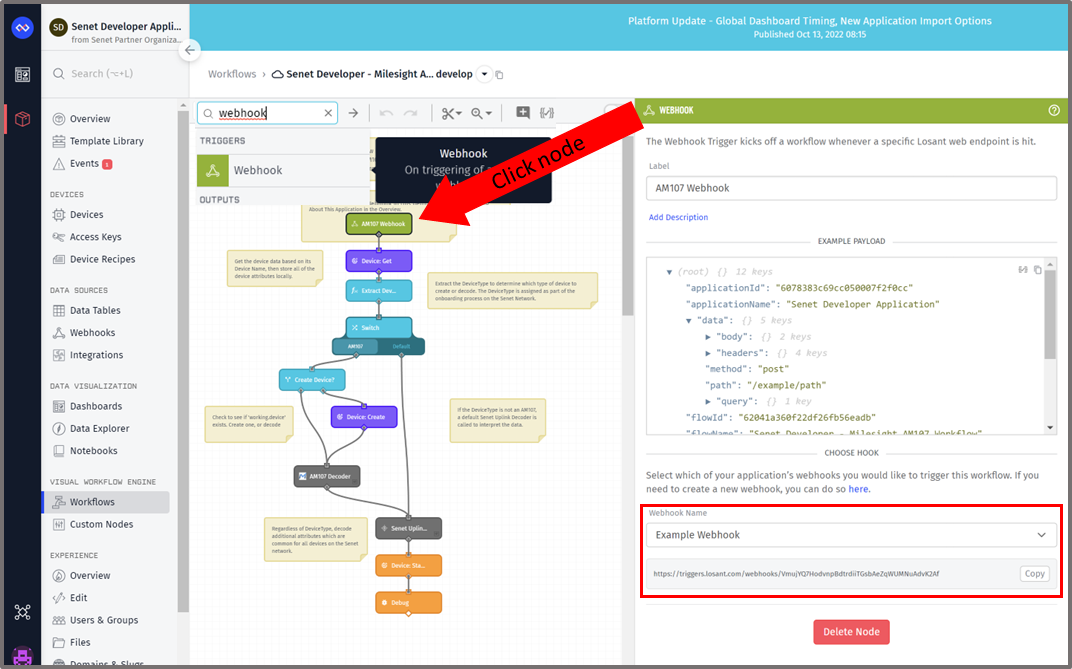1072x669 pixels.
Task: Click the Add Description link
Action: [x=678, y=217]
